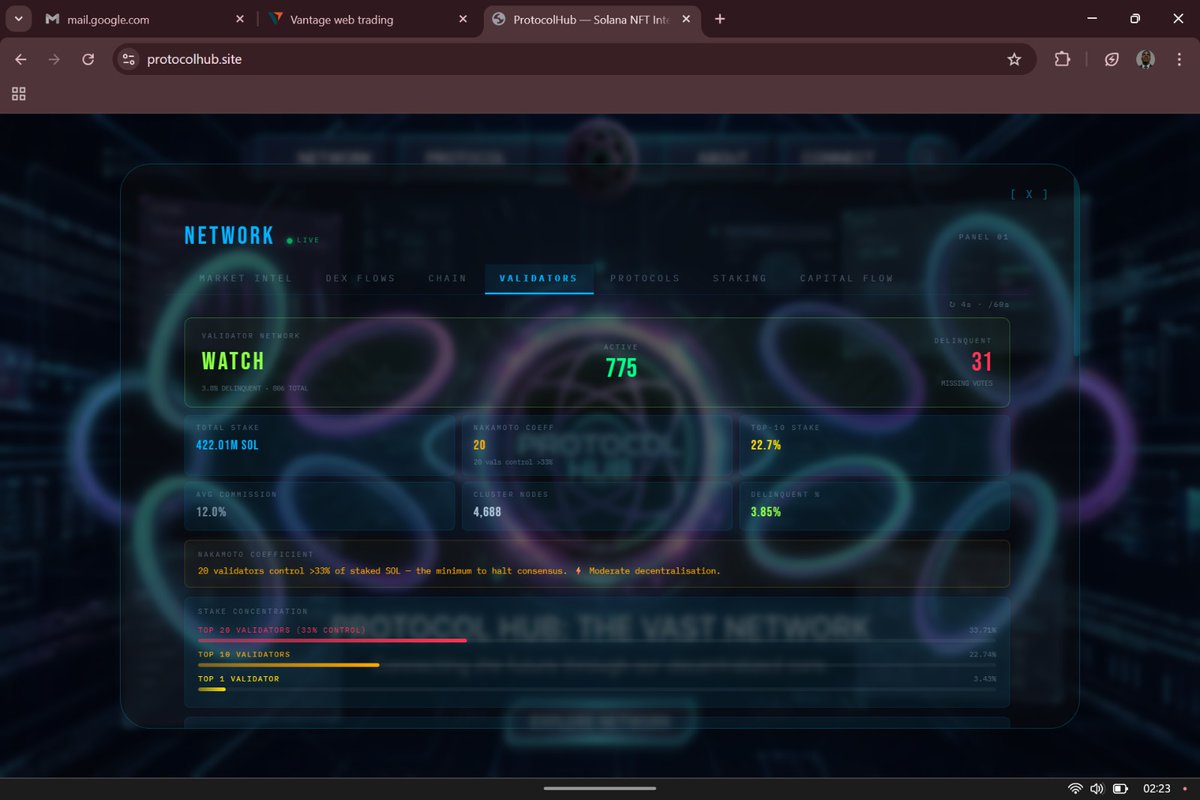1200x800 pixels.
Task: Go forward to the next page
Action: click(x=54, y=59)
